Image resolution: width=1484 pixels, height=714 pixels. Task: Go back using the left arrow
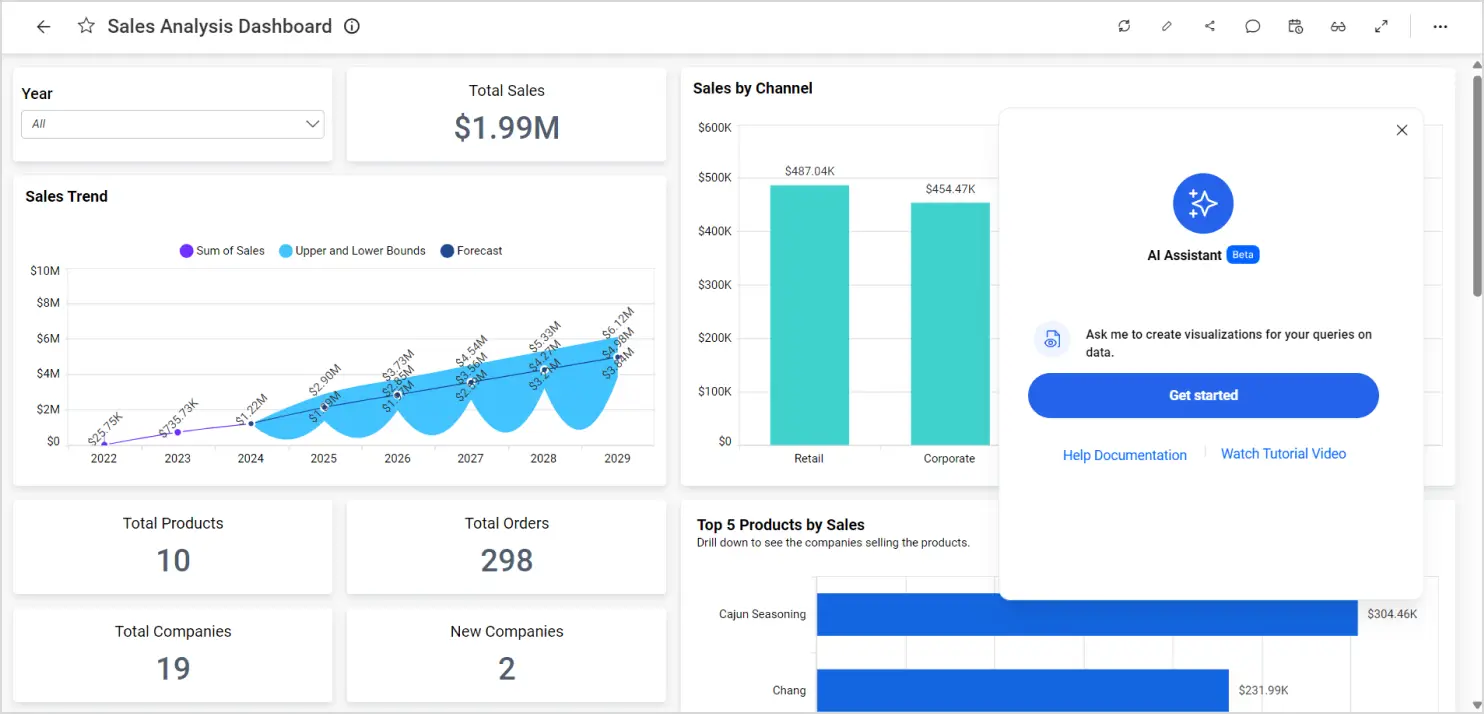[43, 27]
